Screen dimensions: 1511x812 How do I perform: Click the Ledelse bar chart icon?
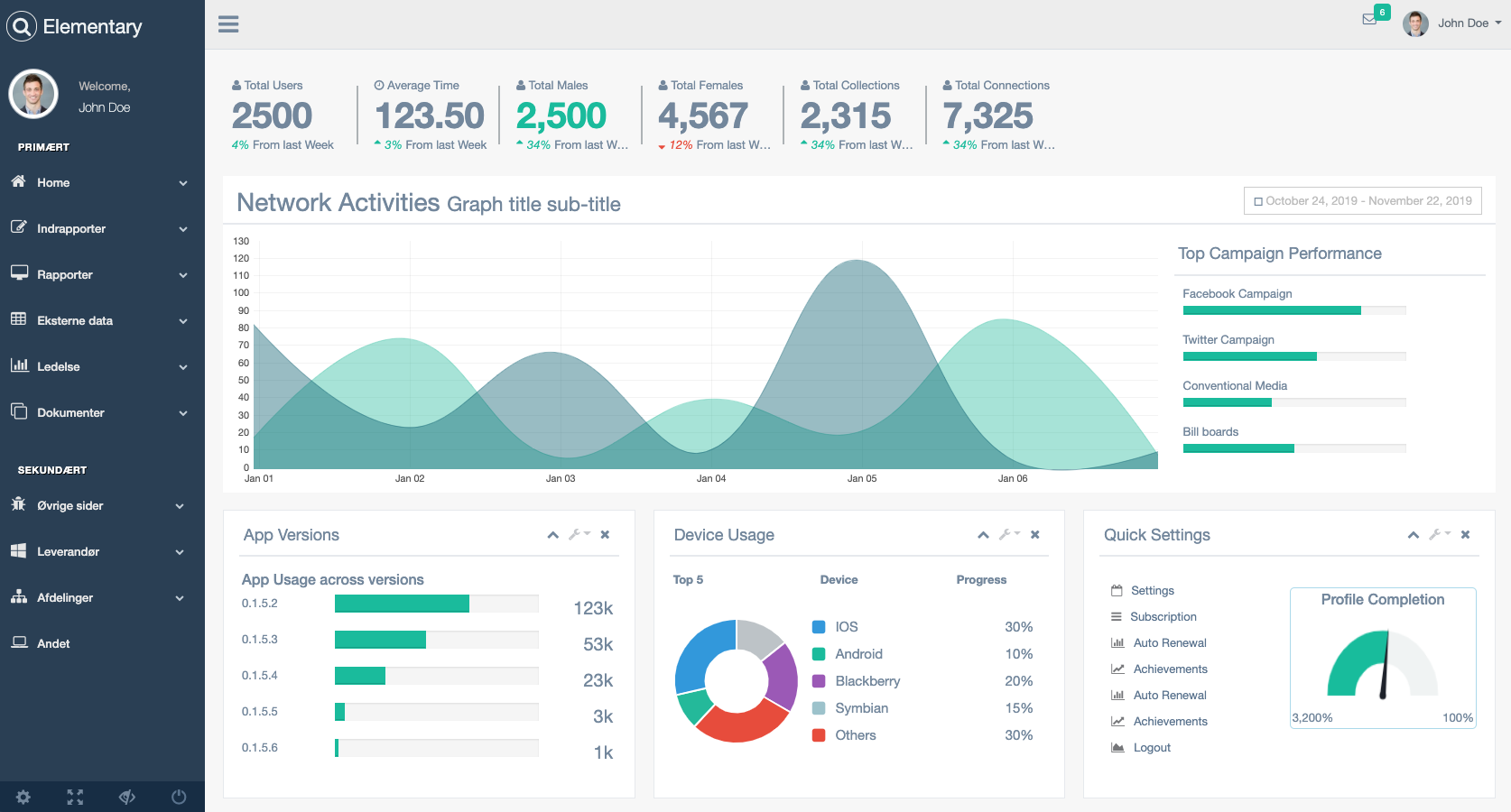pyautogui.click(x=19, y=364)
